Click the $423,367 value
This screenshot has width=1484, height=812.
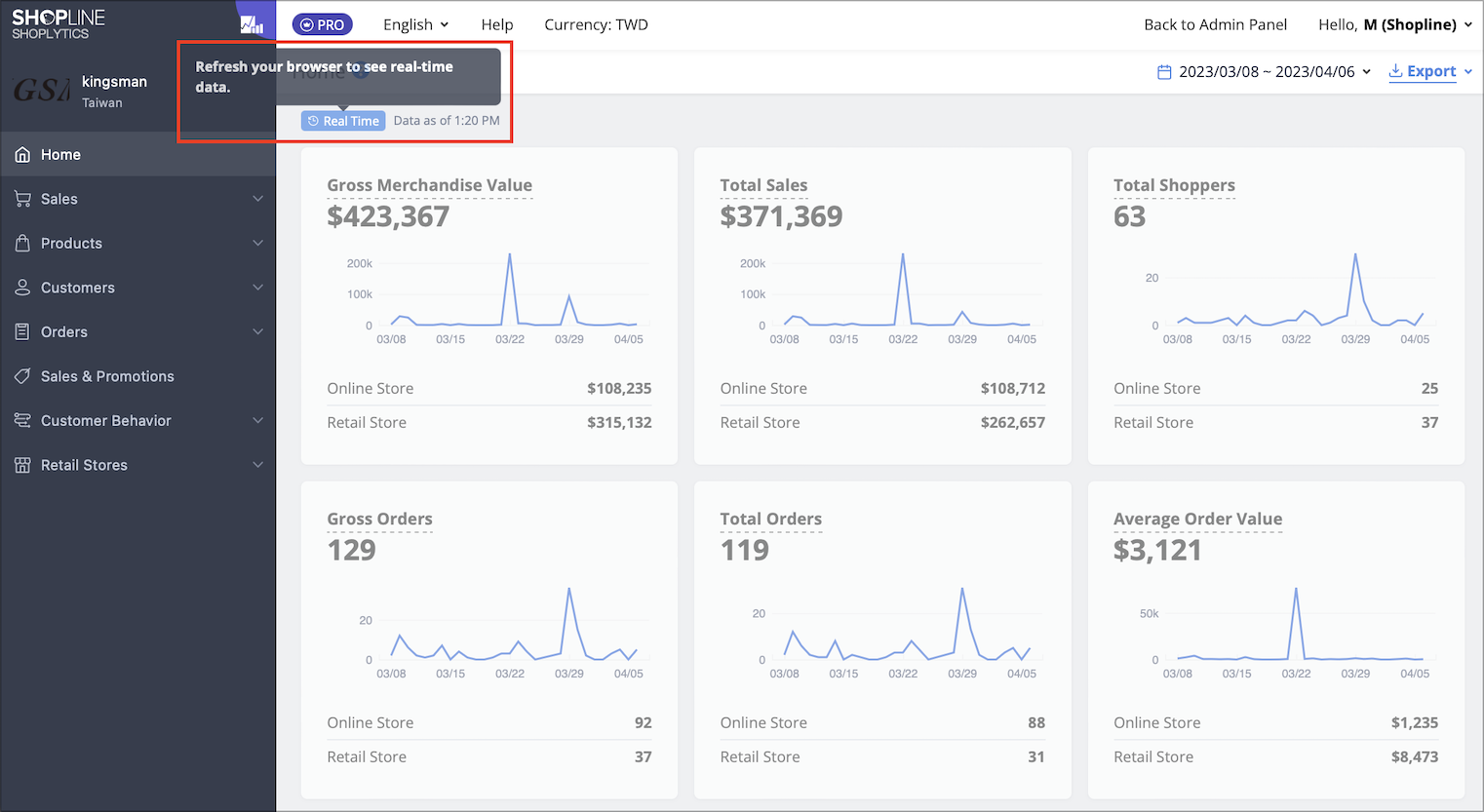[388, 216]
